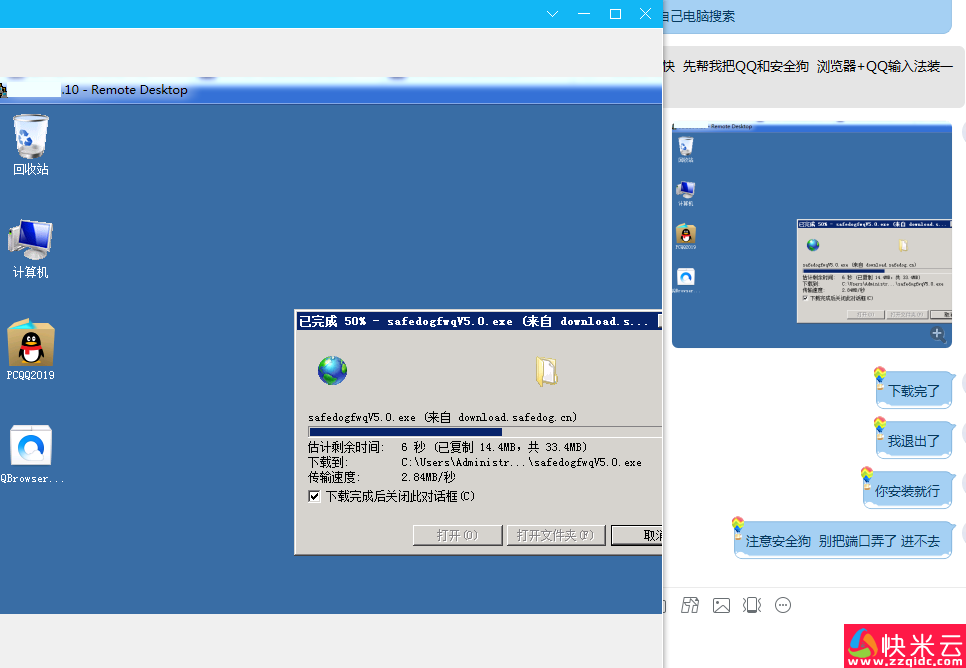This screenshot has width=966, height=668.
Task: Click the file name line with download.safedog.cn
Action: (x=442, y=417)
